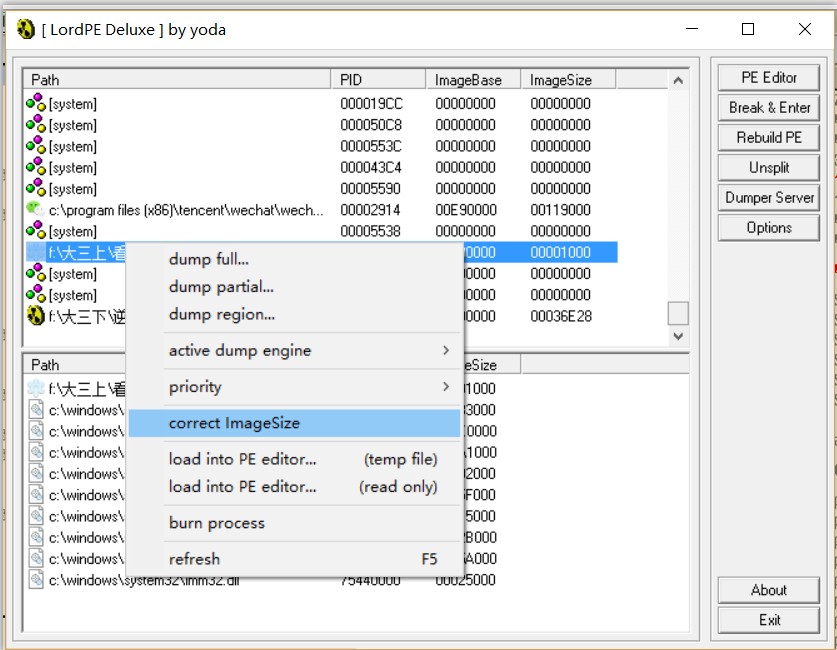Sort processes by PID column header
837x650 pixels.
377,79
